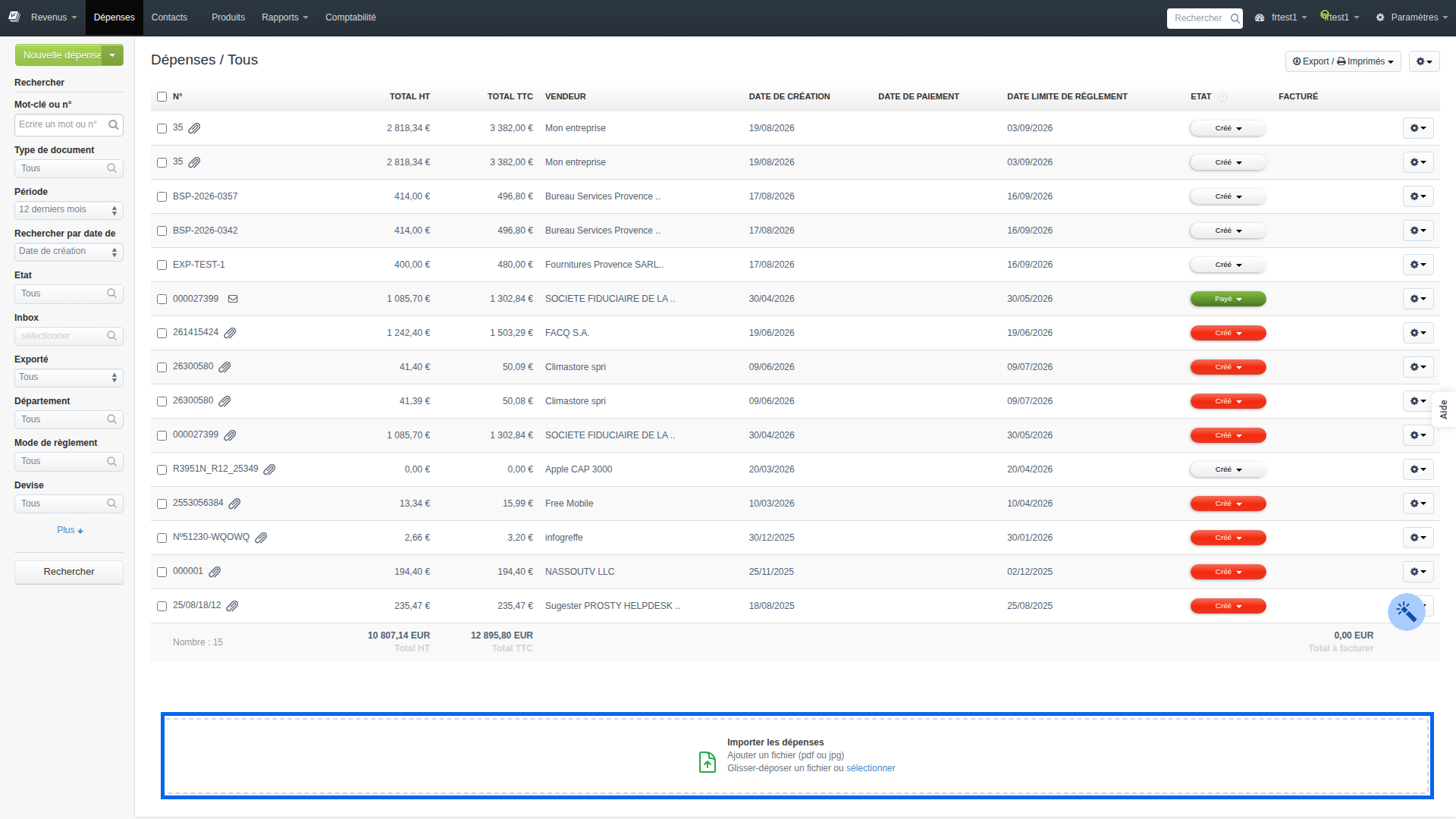Open the Payé status dropdown for 000027399
Screen dimensions: 1456x819
(x=1228, y=299)
